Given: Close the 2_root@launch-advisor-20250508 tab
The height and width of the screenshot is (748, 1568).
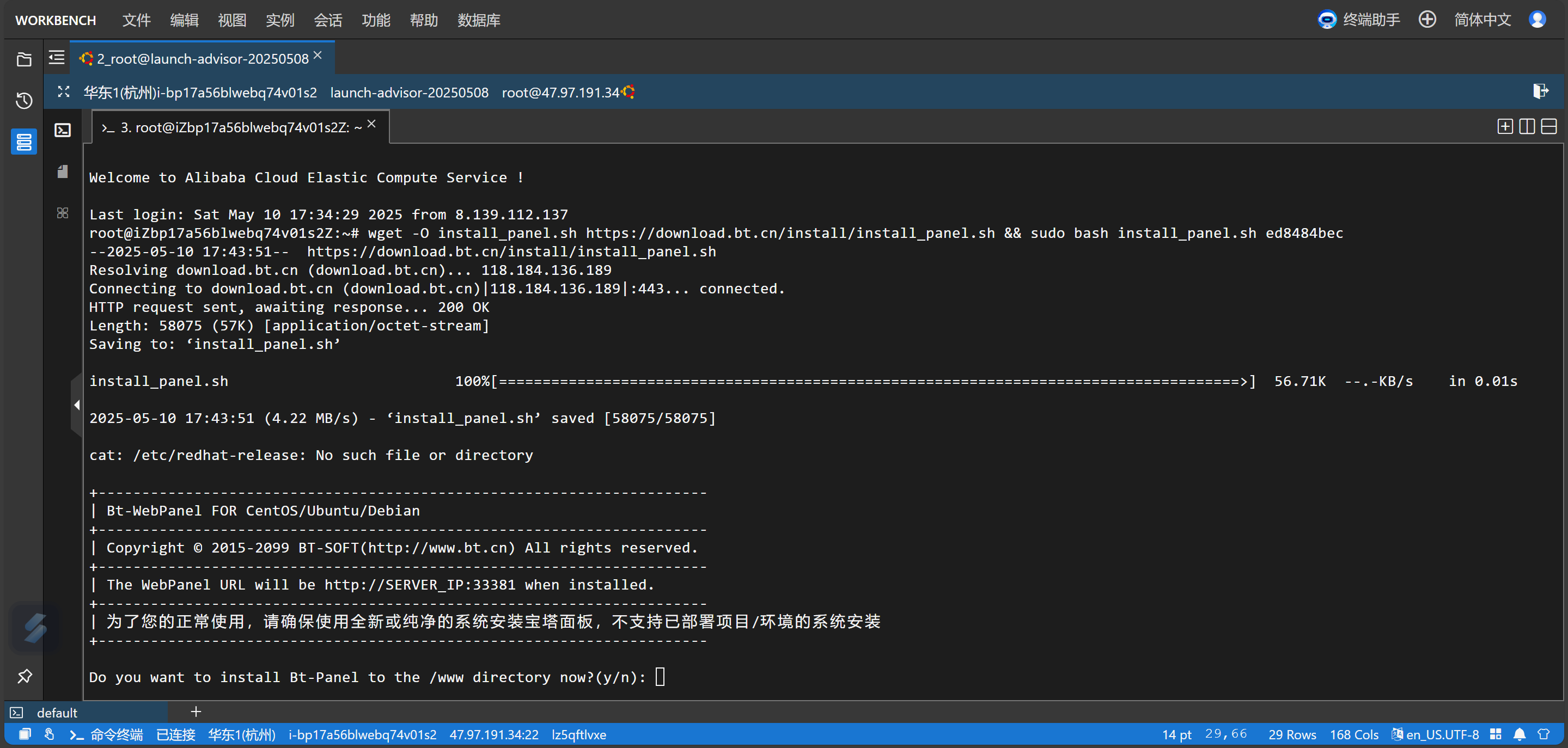Looking at the screenshot, I should tap(318, 56).
